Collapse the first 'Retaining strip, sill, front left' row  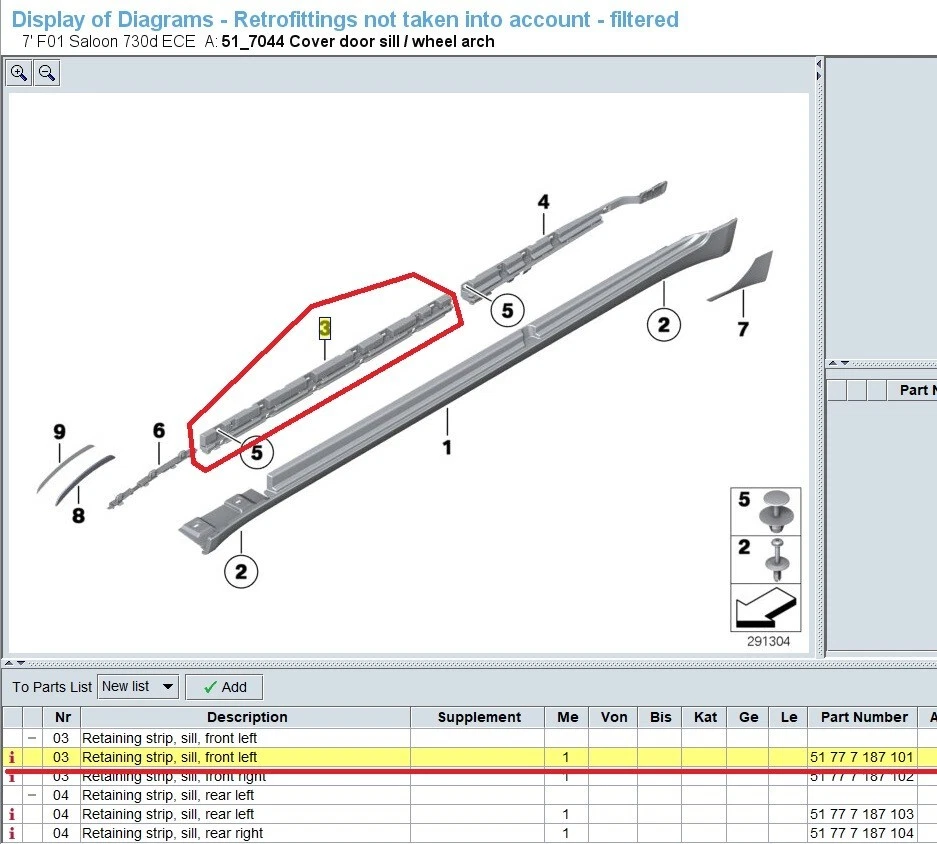click(30, 737)
